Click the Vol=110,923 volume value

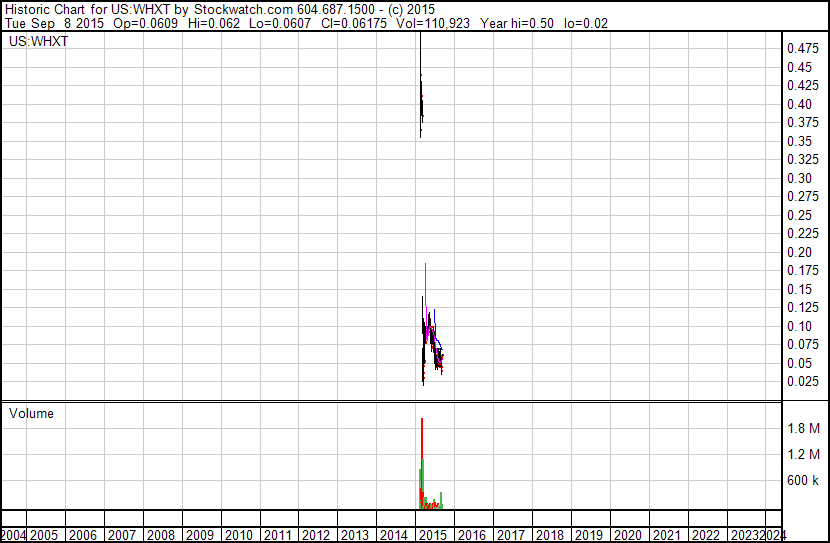[x=433, y=23]
